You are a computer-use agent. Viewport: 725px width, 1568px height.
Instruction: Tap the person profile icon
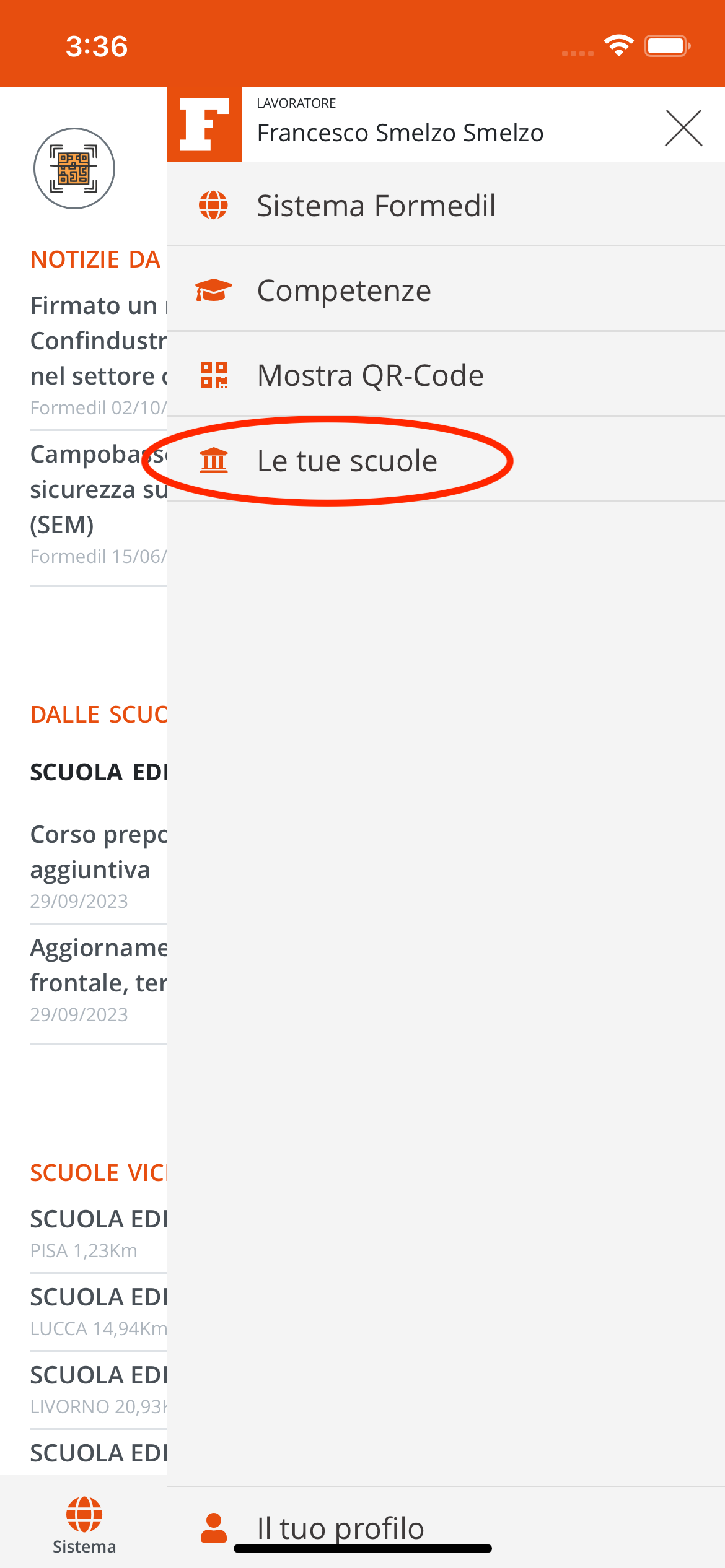coord(214,1527)
